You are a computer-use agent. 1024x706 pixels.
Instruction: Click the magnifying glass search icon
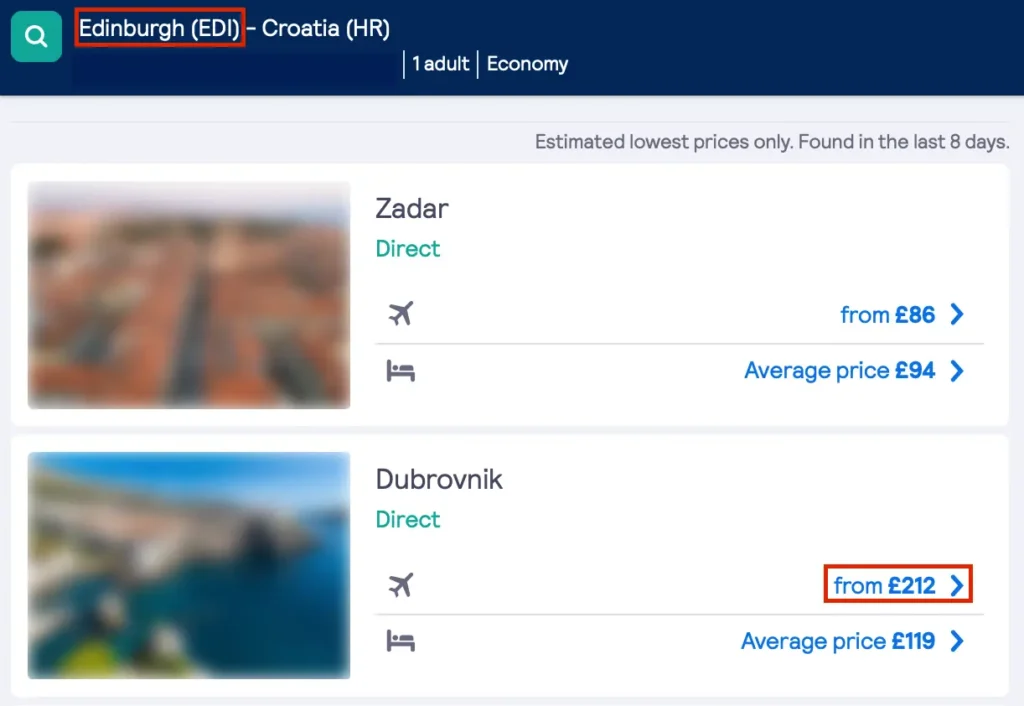pyautogui.click(x=36, y=36)
